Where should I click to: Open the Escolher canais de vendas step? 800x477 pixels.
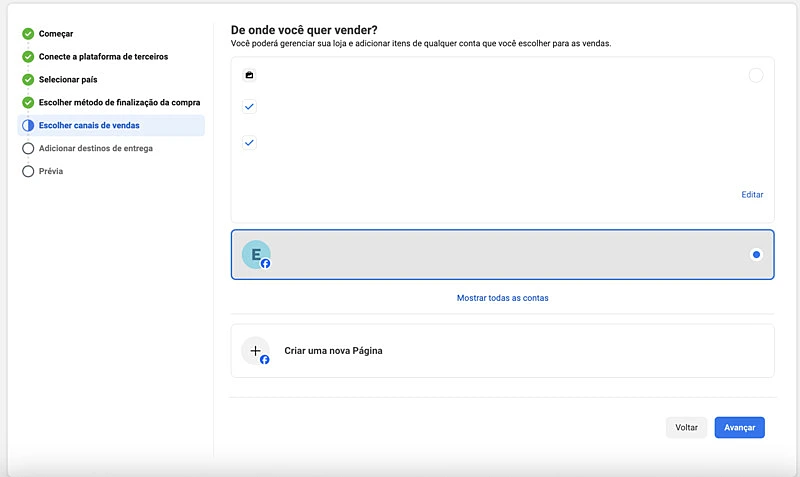click(89, 126)
